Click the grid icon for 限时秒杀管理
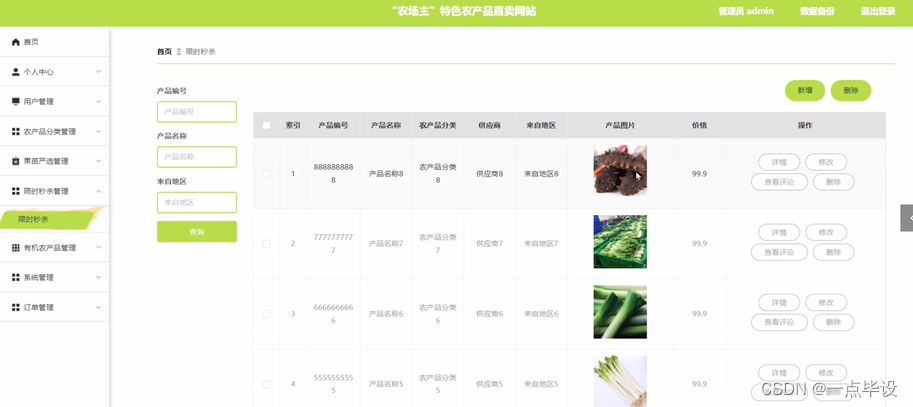 coord(16,191)
